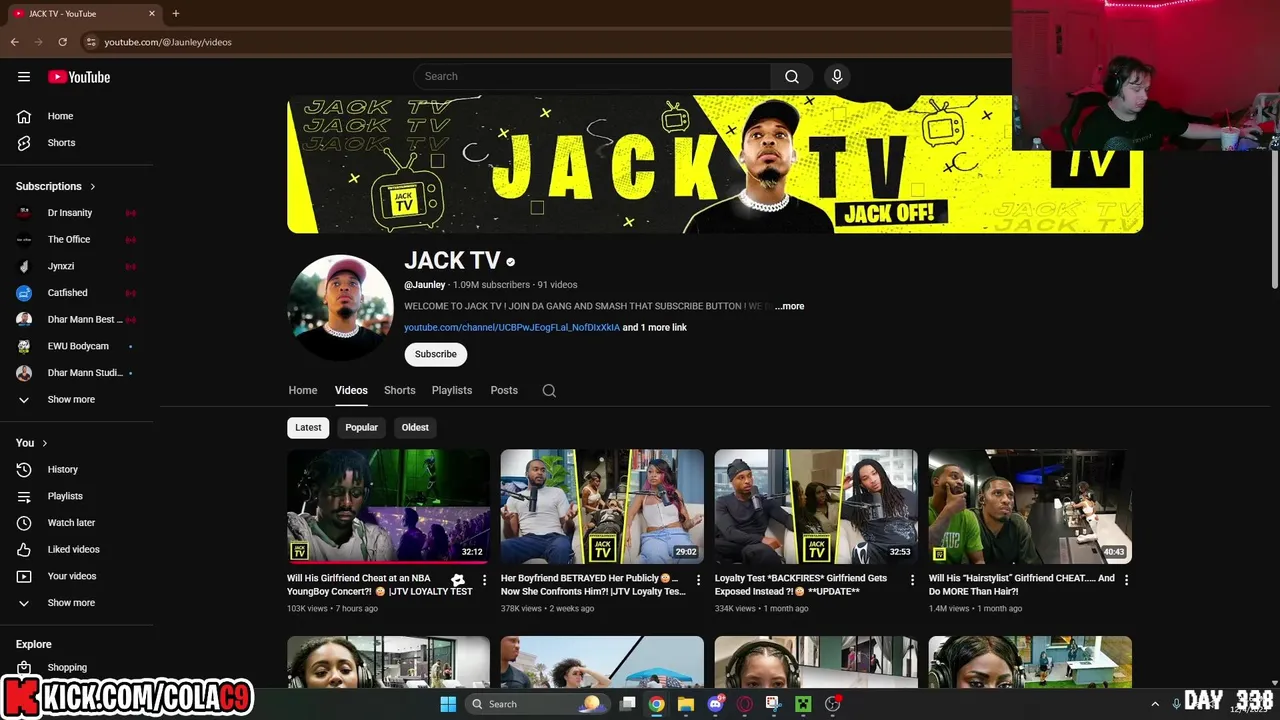Open EWU Bodycam subscription channel

point(77,346)
